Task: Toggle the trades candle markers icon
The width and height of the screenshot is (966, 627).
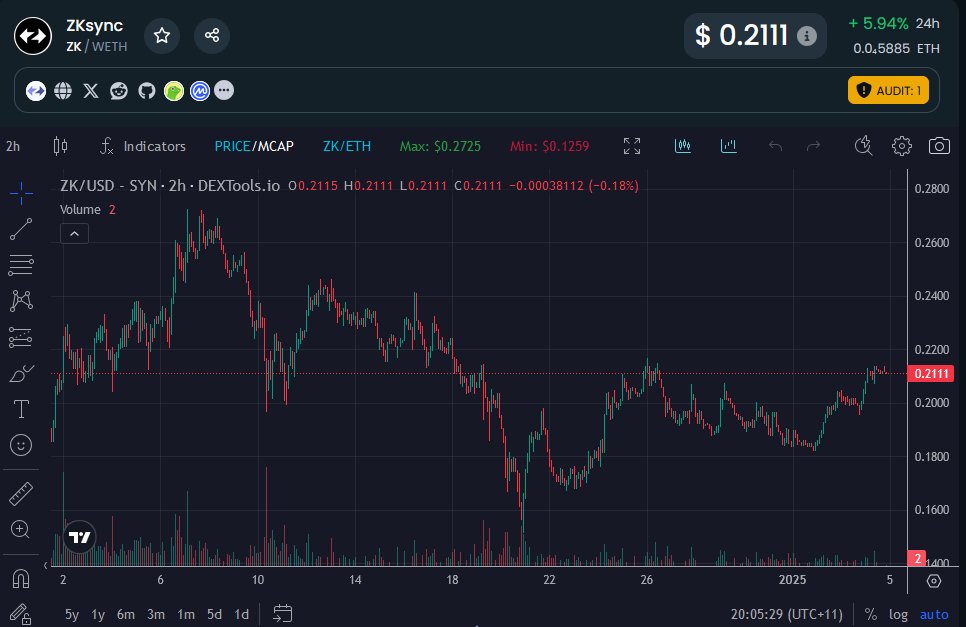Action: pos(683,146)
